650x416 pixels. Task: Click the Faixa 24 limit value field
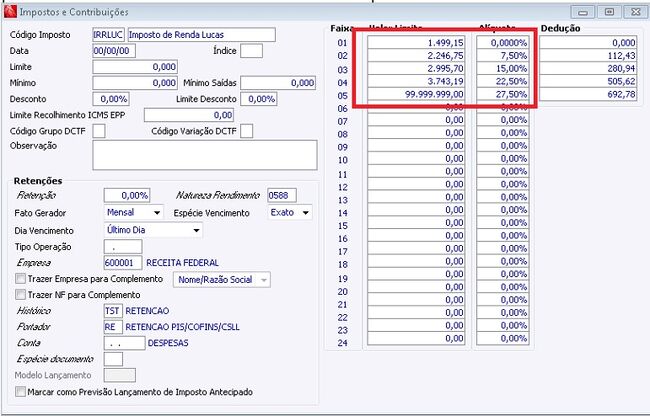[x=416, y=338]
